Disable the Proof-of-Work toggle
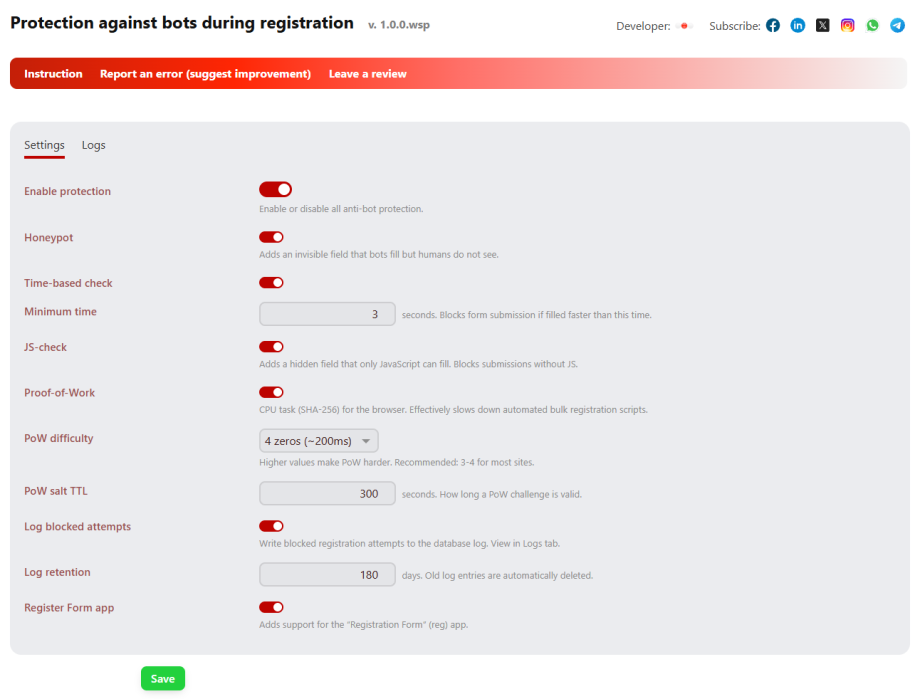This screenshot has width=920, height=699. (x=271, y=392)
